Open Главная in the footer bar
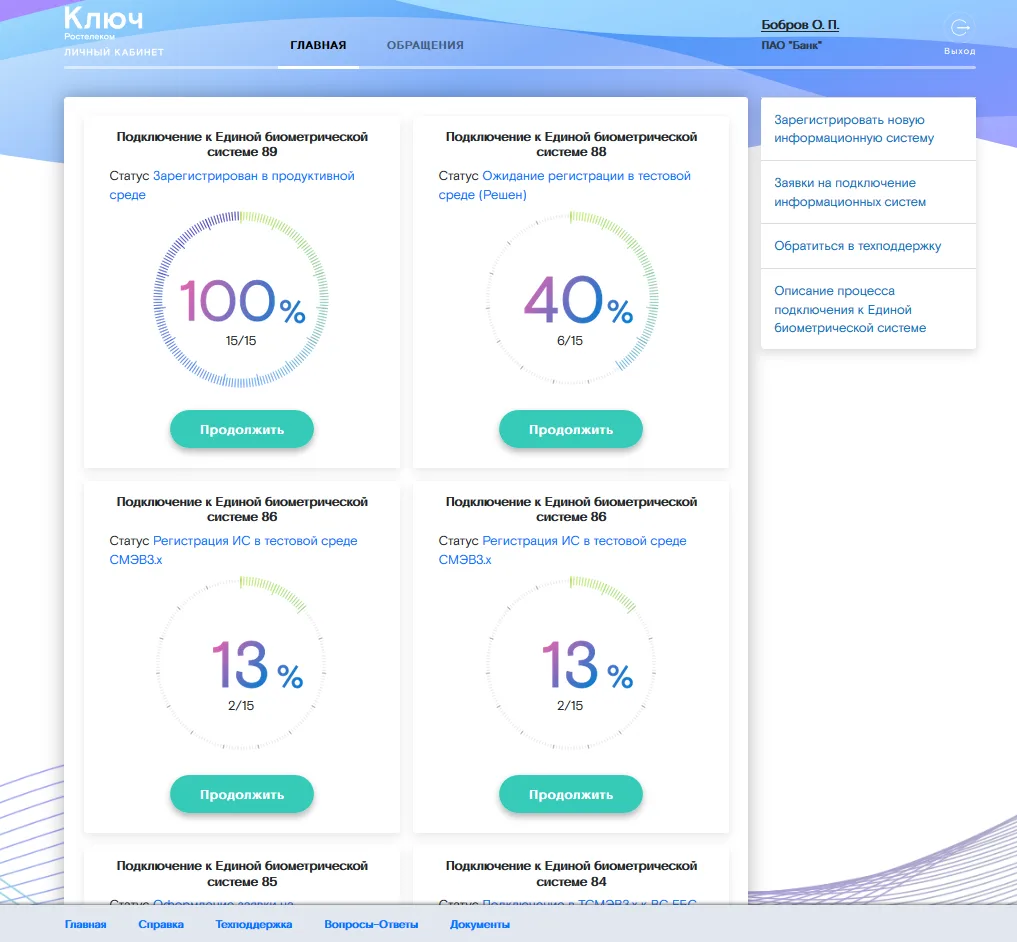1017x942 pixels. pos(85,924)
